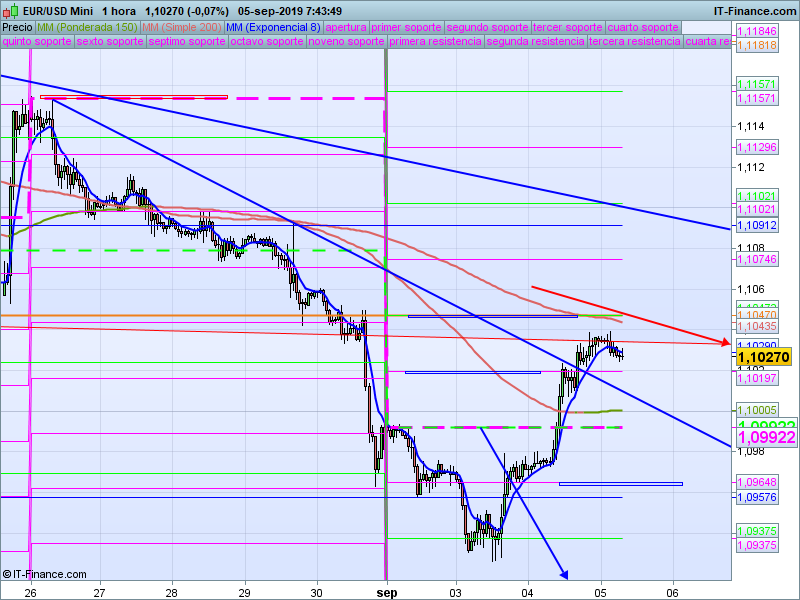Screen dimensions: 800x600
Task: Select the apertura indicator label
Action: 346,27
